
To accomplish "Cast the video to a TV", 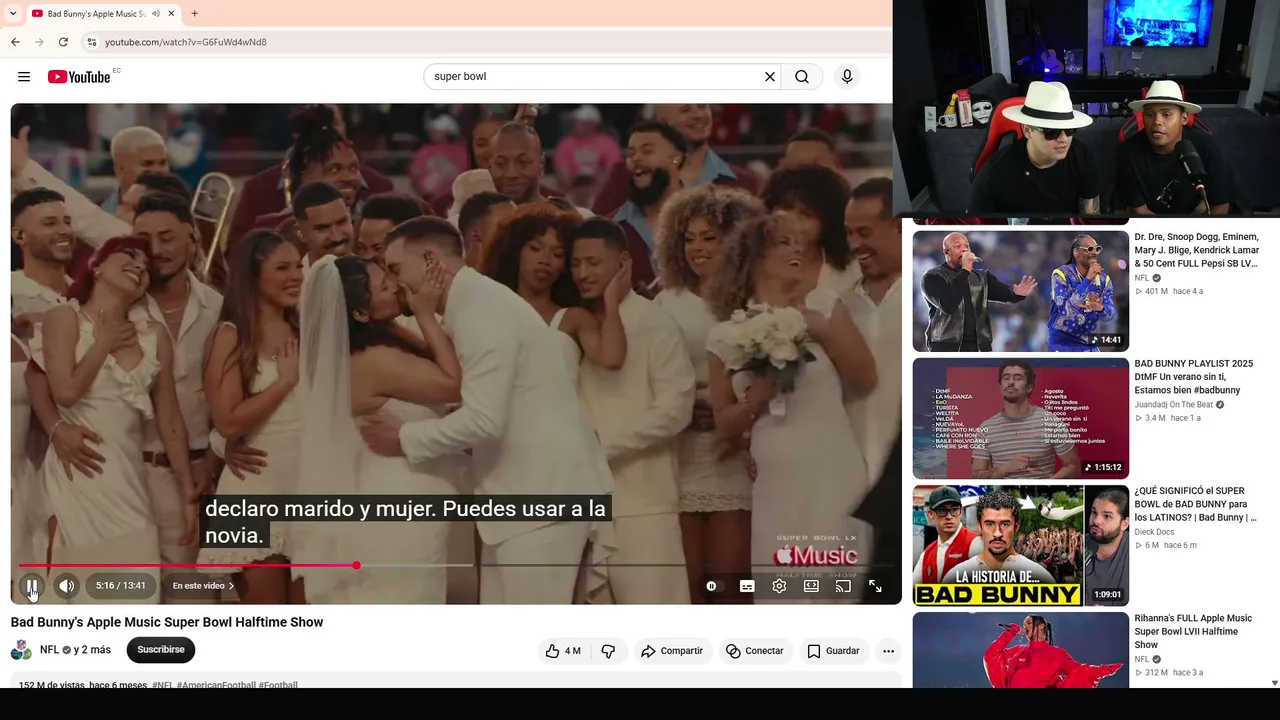I will (843, 586).
